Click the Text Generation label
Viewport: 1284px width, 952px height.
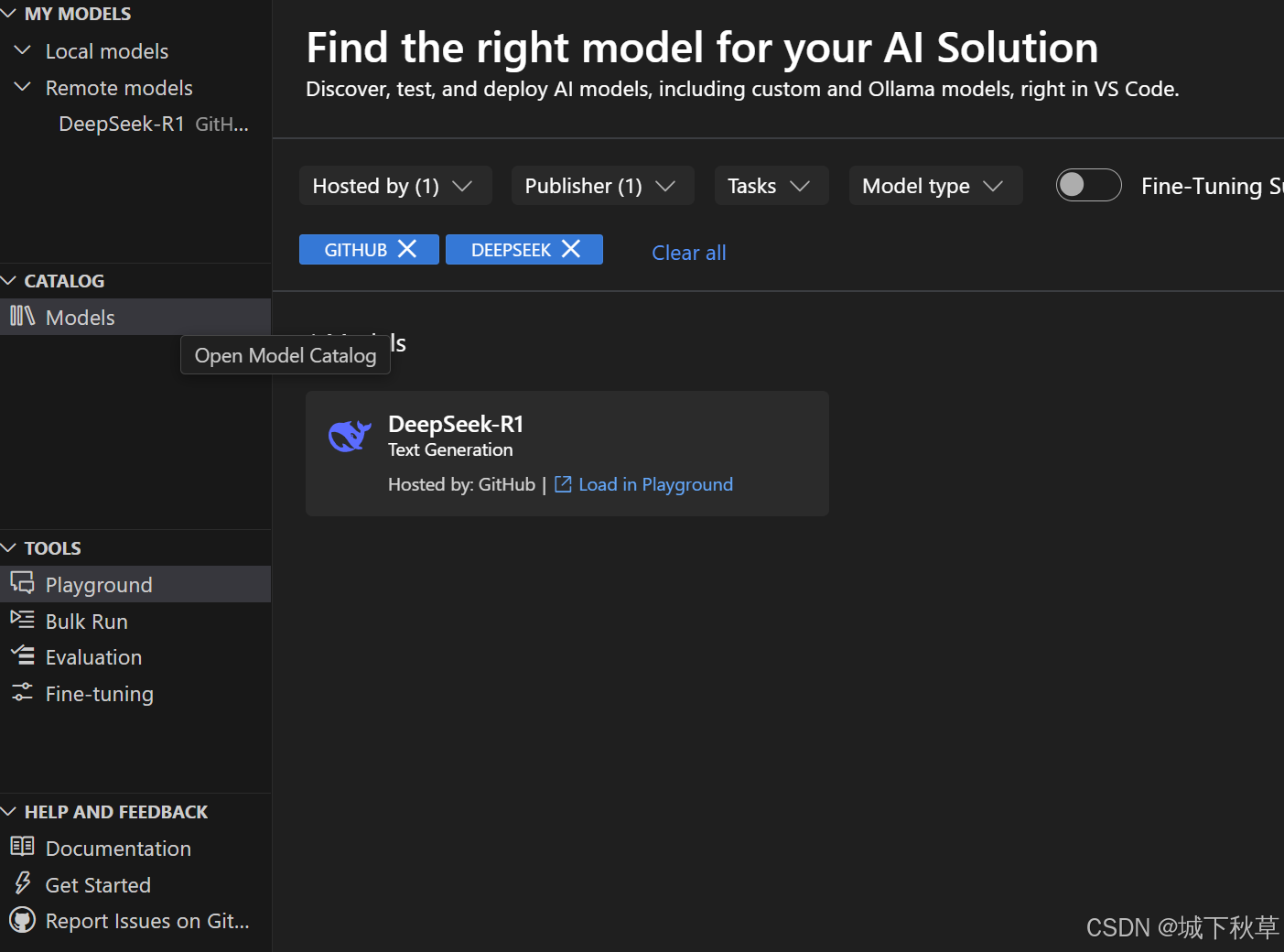(450, 449)
